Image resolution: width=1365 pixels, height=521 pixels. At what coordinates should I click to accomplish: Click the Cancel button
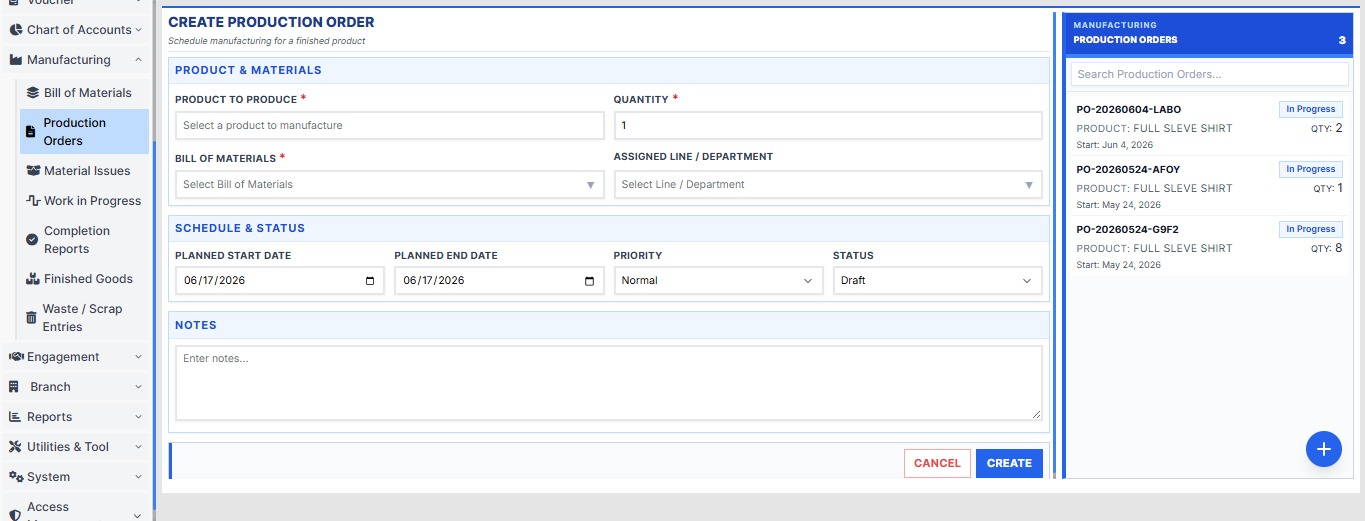click(937, 463)
